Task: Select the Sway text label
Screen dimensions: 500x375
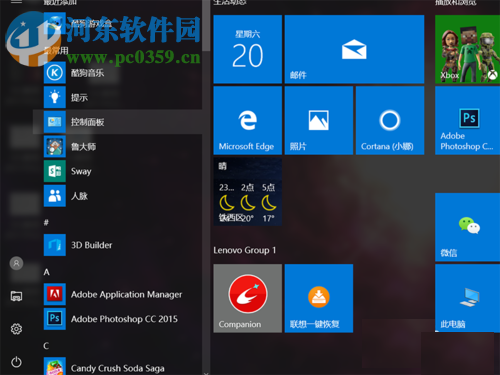Action: pyautogui.click(x=81, y=171)
